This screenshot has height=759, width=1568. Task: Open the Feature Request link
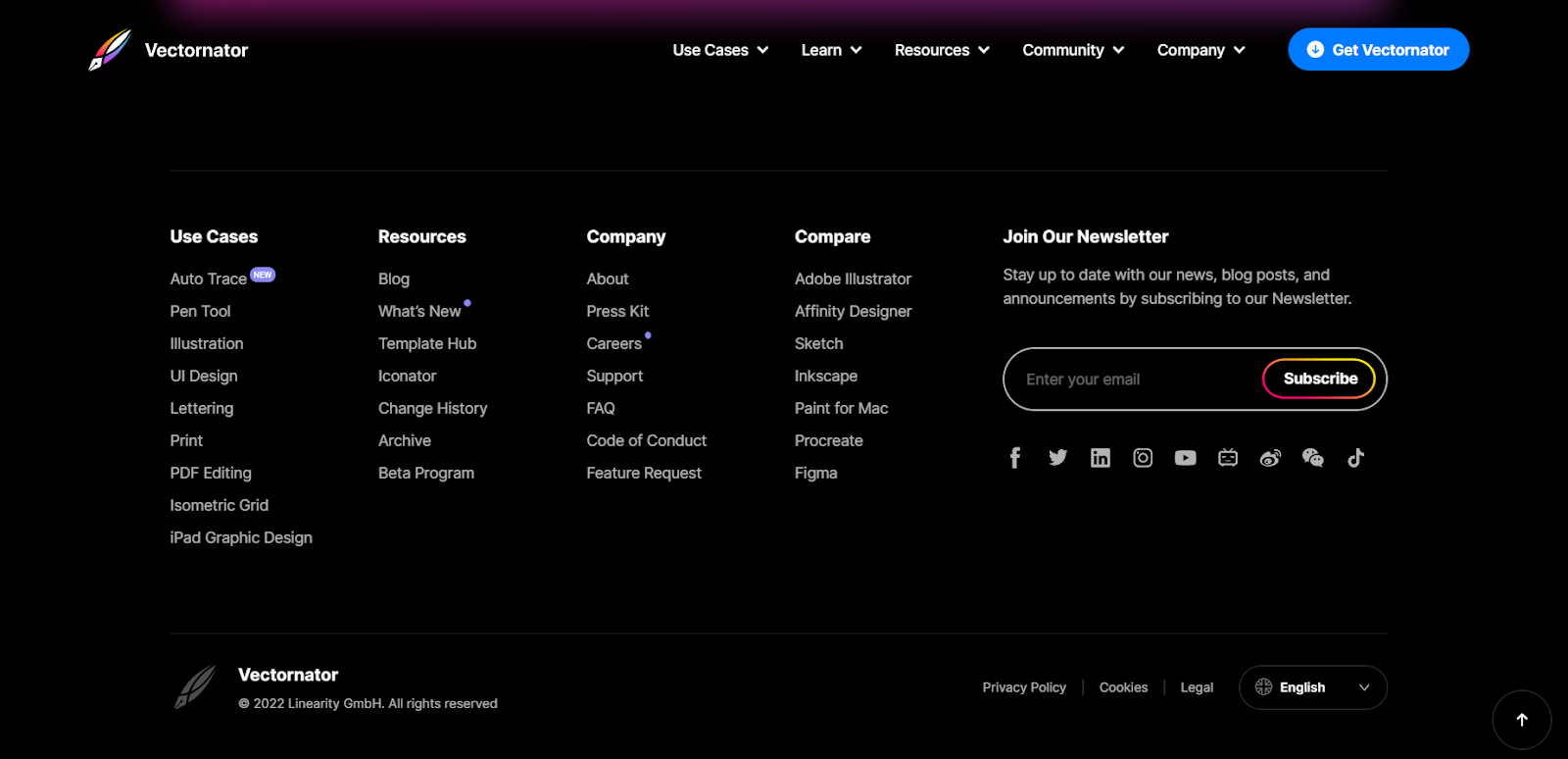[x=644, y=474]
